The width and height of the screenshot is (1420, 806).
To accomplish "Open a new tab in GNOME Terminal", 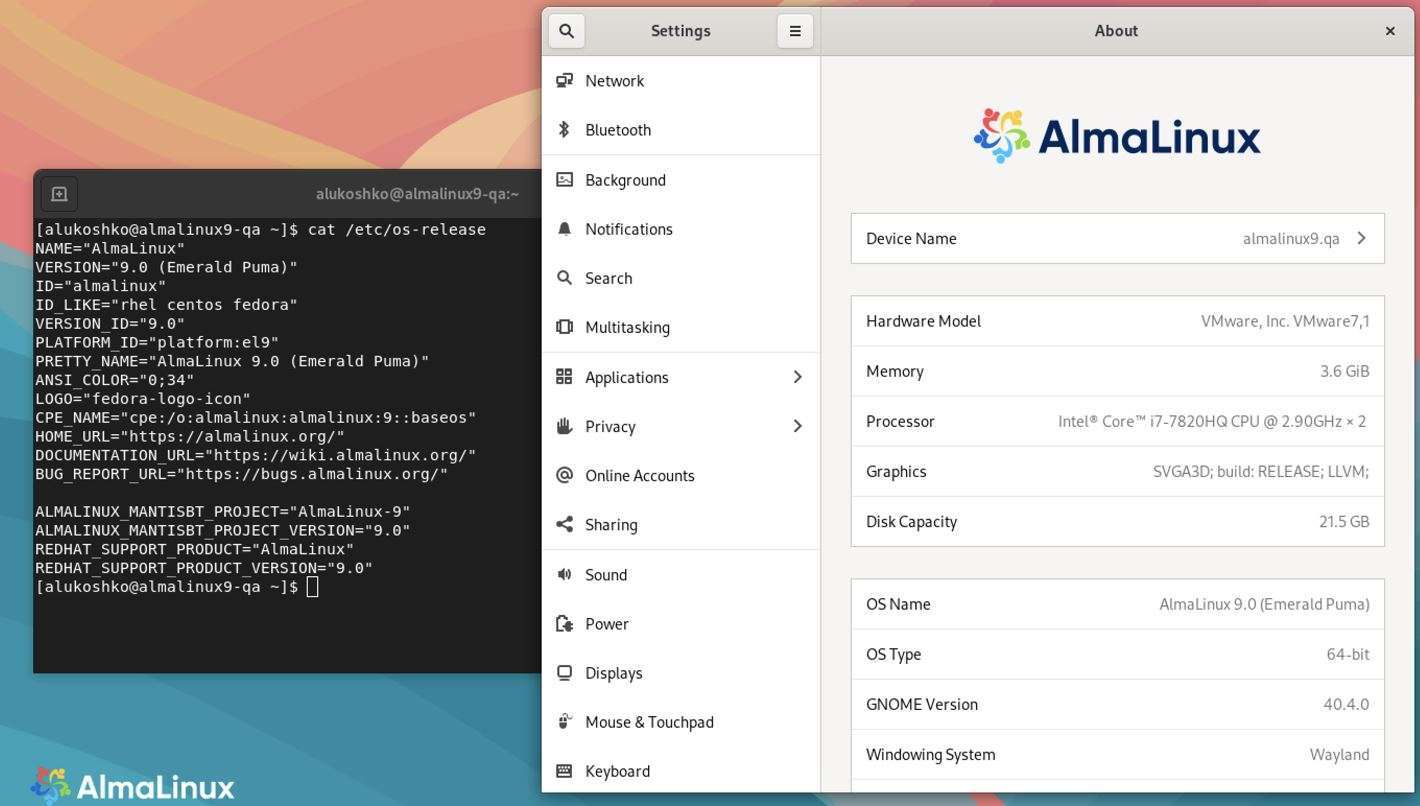I will [59, 193].
